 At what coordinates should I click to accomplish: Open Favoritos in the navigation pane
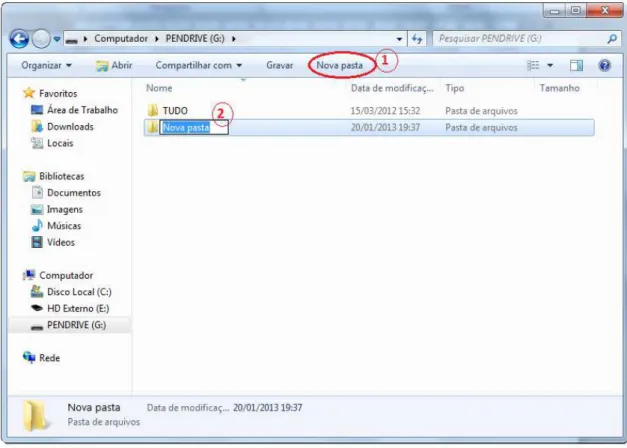[58, 94]
